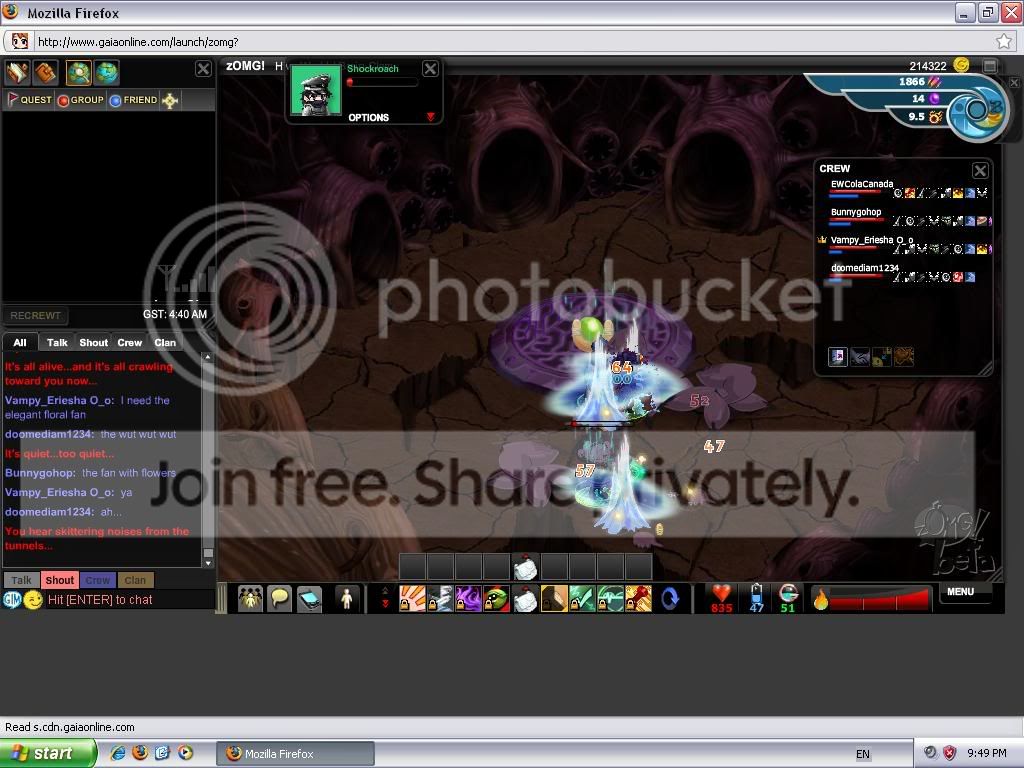Switch chat filter to Shout tab
The height and width of the screenshot is (768, 1024).
[93, 343]
